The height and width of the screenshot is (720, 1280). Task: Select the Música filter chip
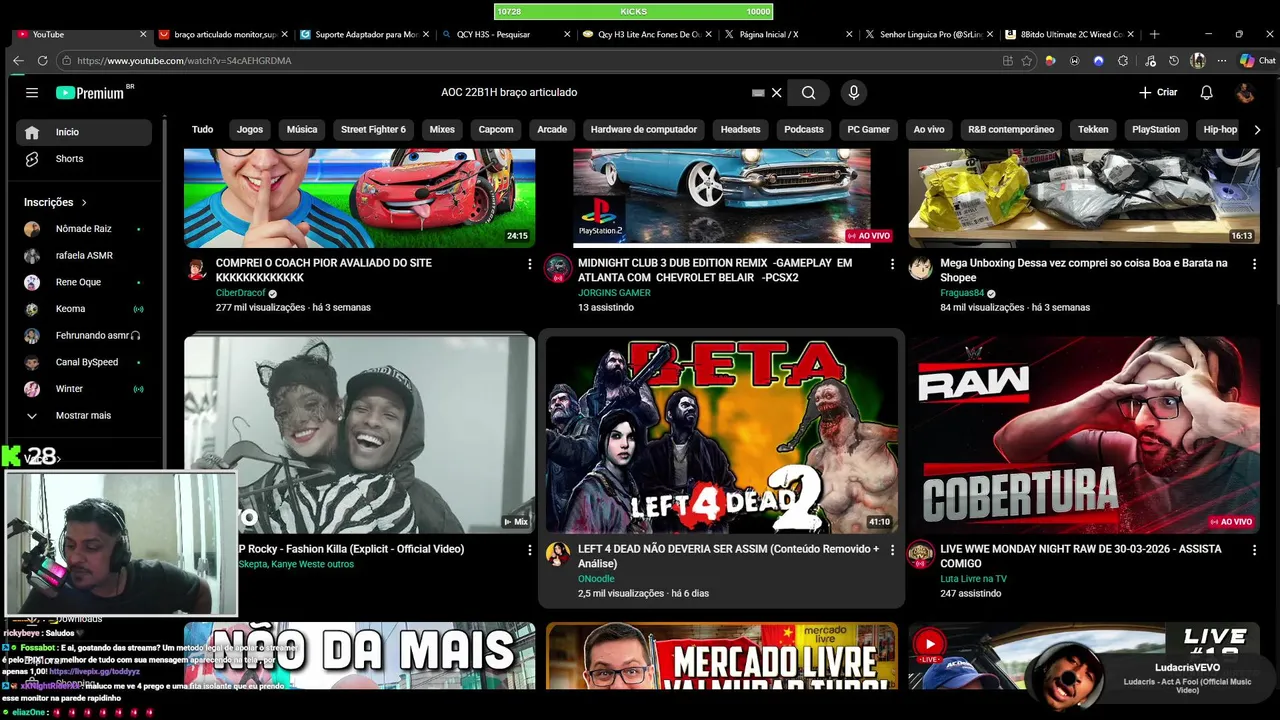(302, 129)
